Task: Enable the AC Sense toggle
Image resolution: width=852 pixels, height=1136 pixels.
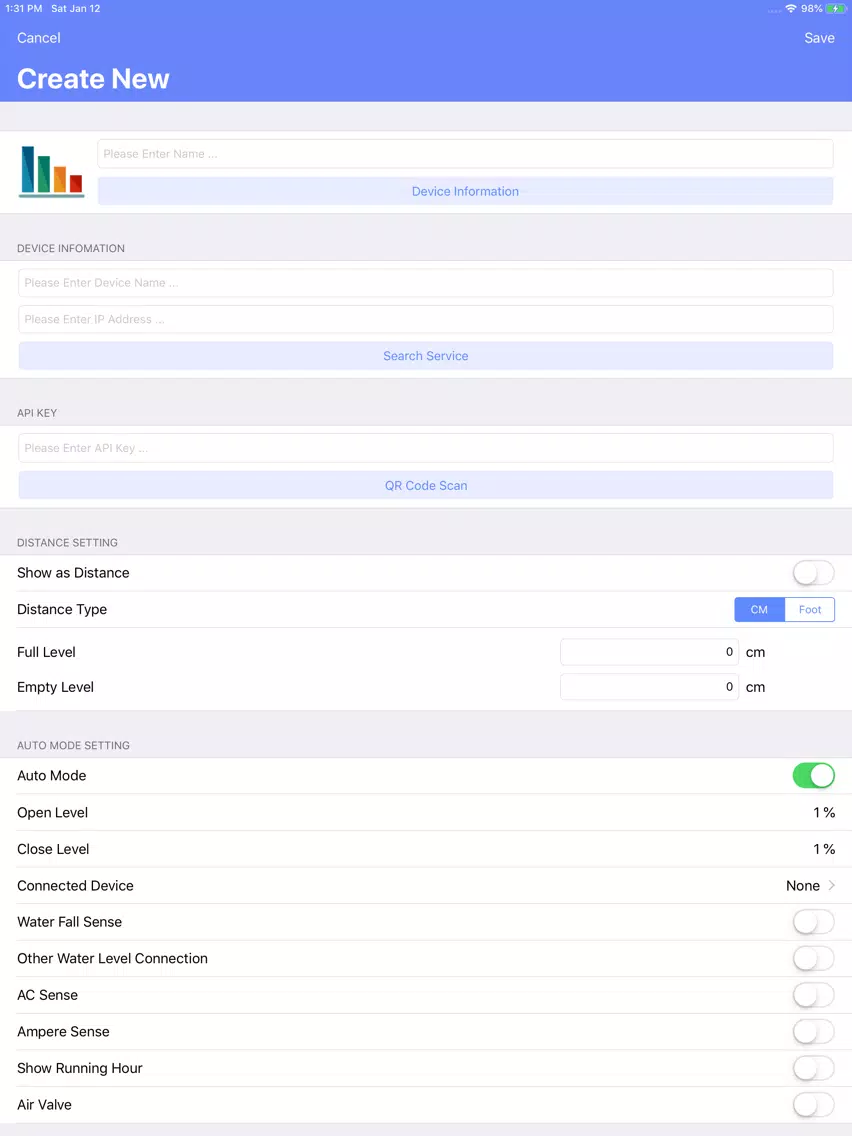Action: (x=813, y=995)
